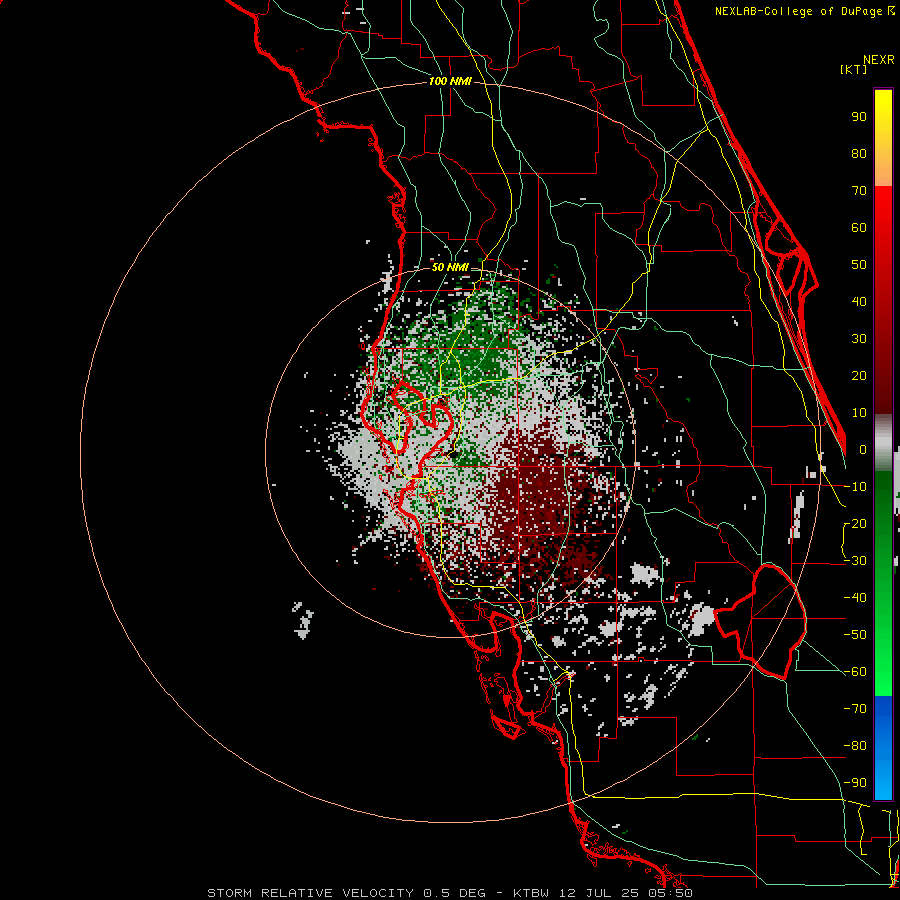Click the positive 90 value on velocity scale

[x=859, y=117]
